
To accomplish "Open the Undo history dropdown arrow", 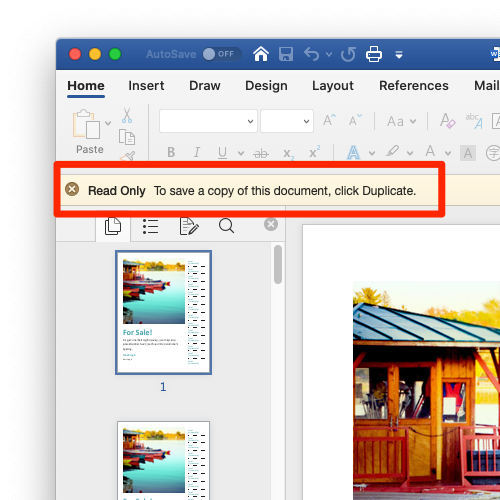I will coord(329,54).
